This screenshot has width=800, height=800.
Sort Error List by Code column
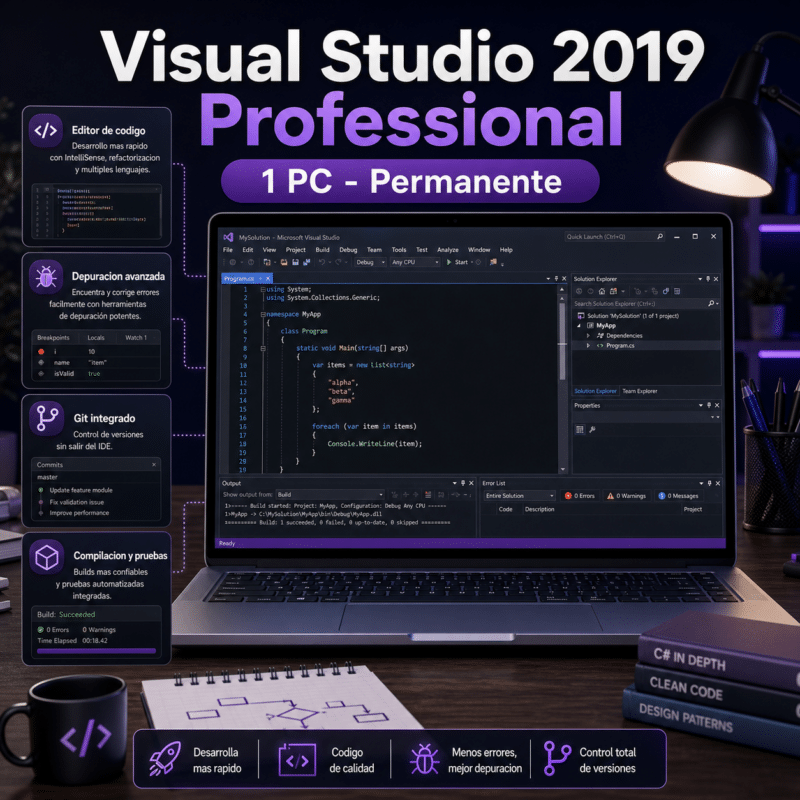point(506,509)
